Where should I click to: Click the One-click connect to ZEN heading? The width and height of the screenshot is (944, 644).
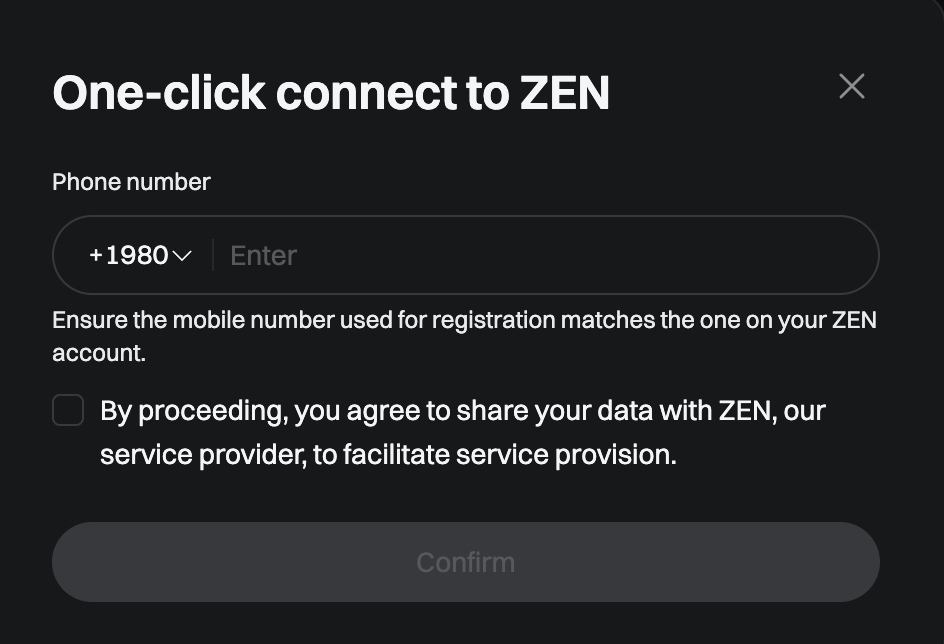click(x=332, y=91)
